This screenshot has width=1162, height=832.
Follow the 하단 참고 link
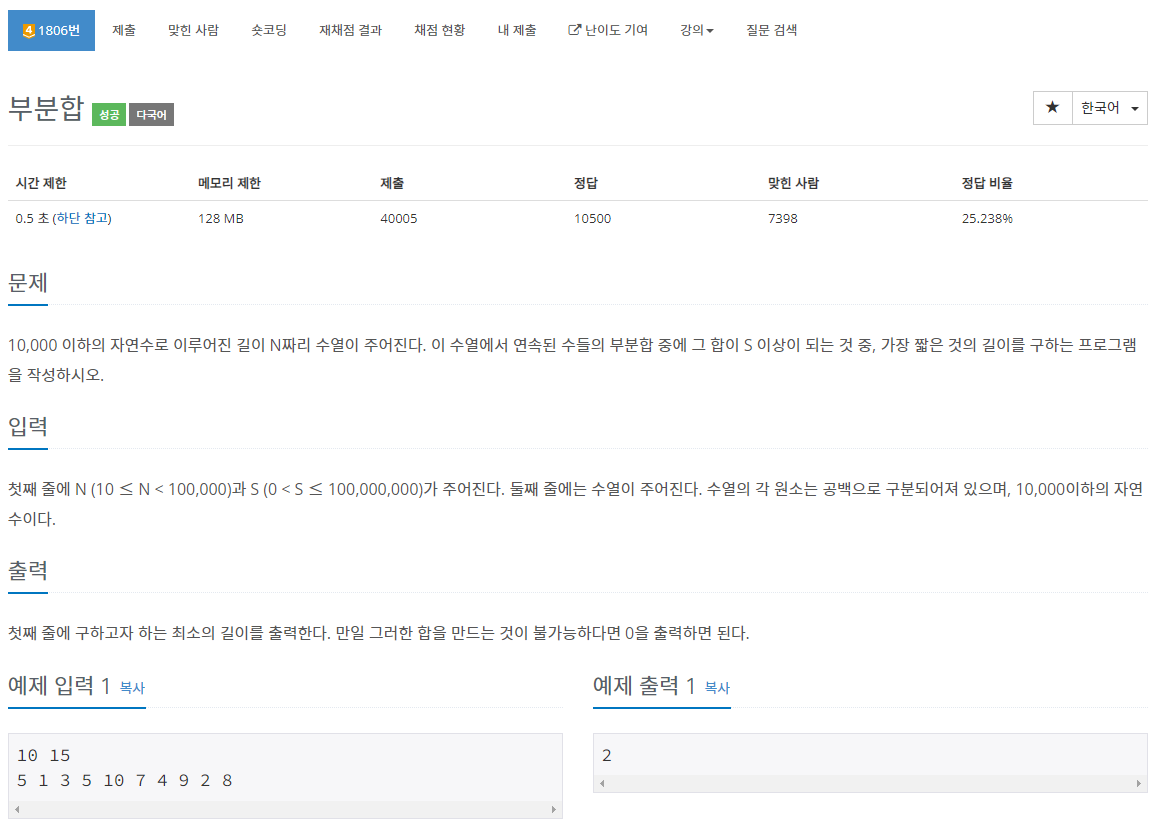(x=82, y=219)
